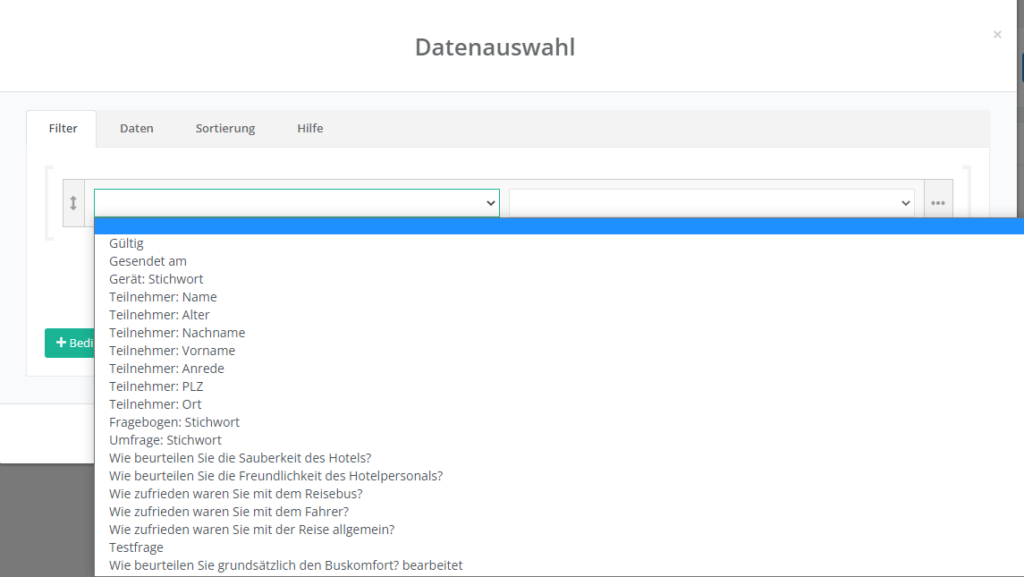The height and width of the screenshot is (577, 1024).
Task: Click the green add condition button
Action: [x=70, y=343]
